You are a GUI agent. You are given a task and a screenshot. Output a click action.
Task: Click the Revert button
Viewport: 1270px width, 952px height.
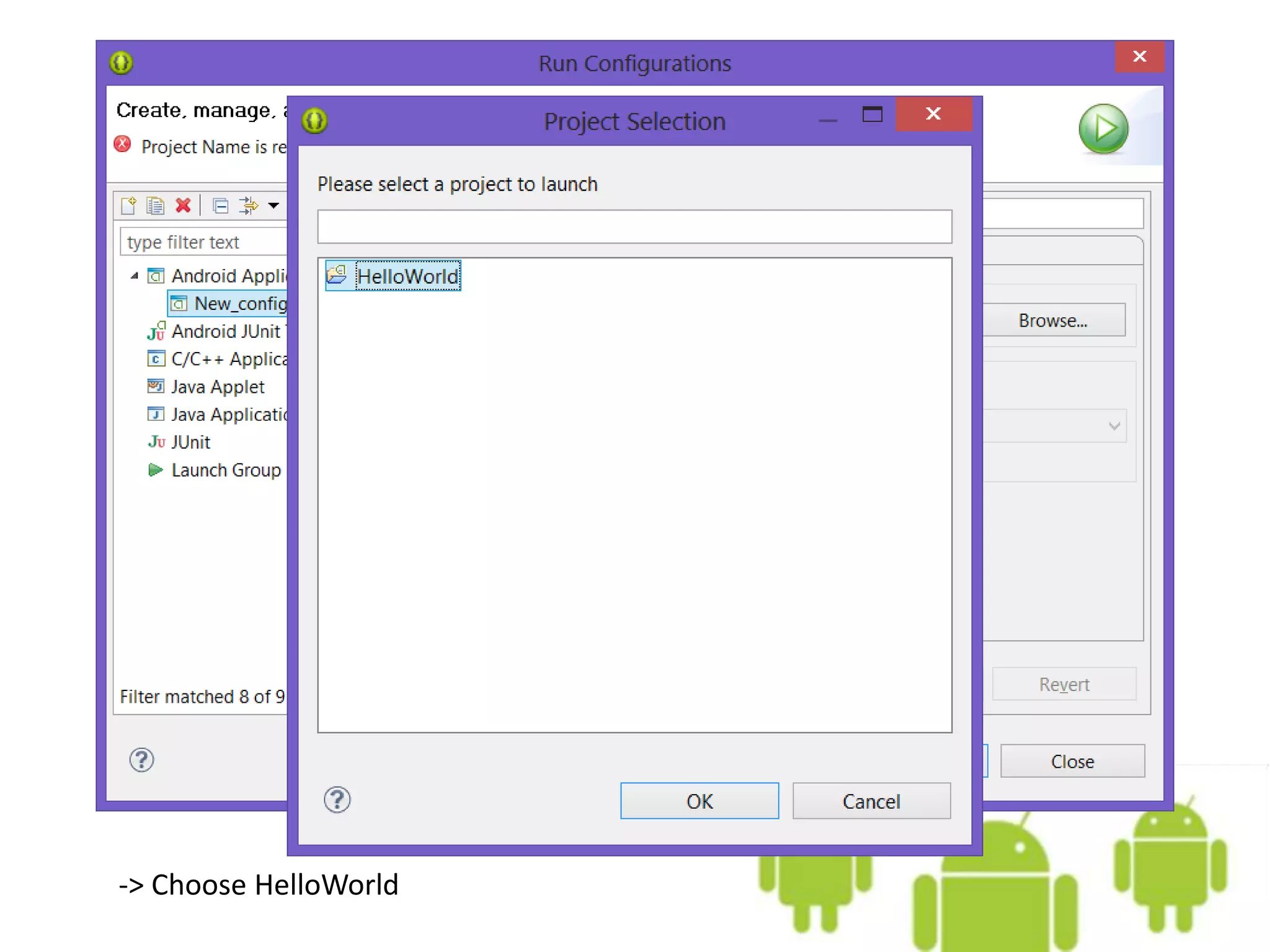[1064, 684]
